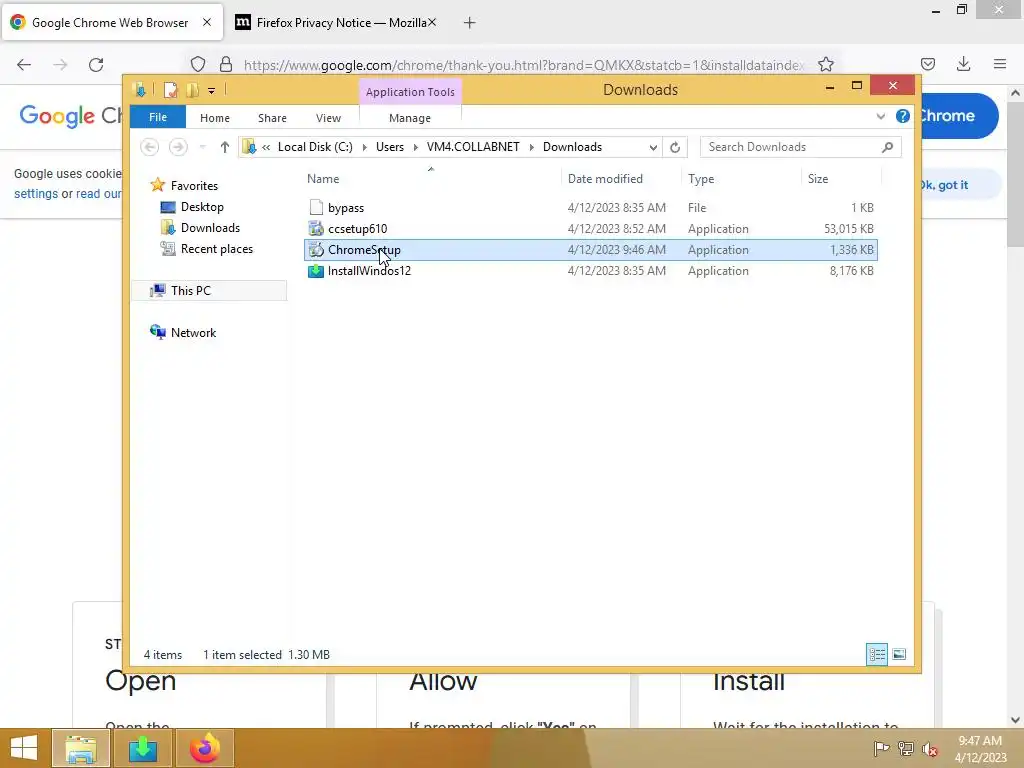Switch to the View ribbon tab
1024x768 pixels.
[x=328, y=118]
